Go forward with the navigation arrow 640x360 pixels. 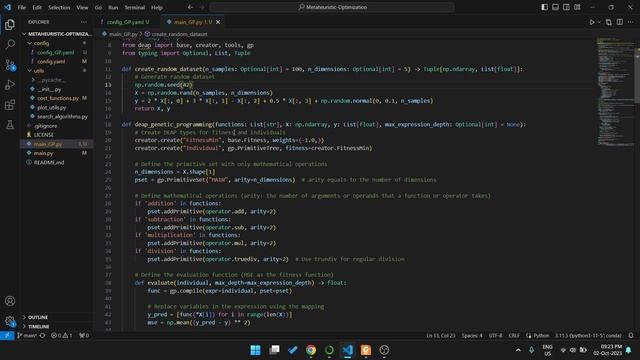tap(202, 7)
